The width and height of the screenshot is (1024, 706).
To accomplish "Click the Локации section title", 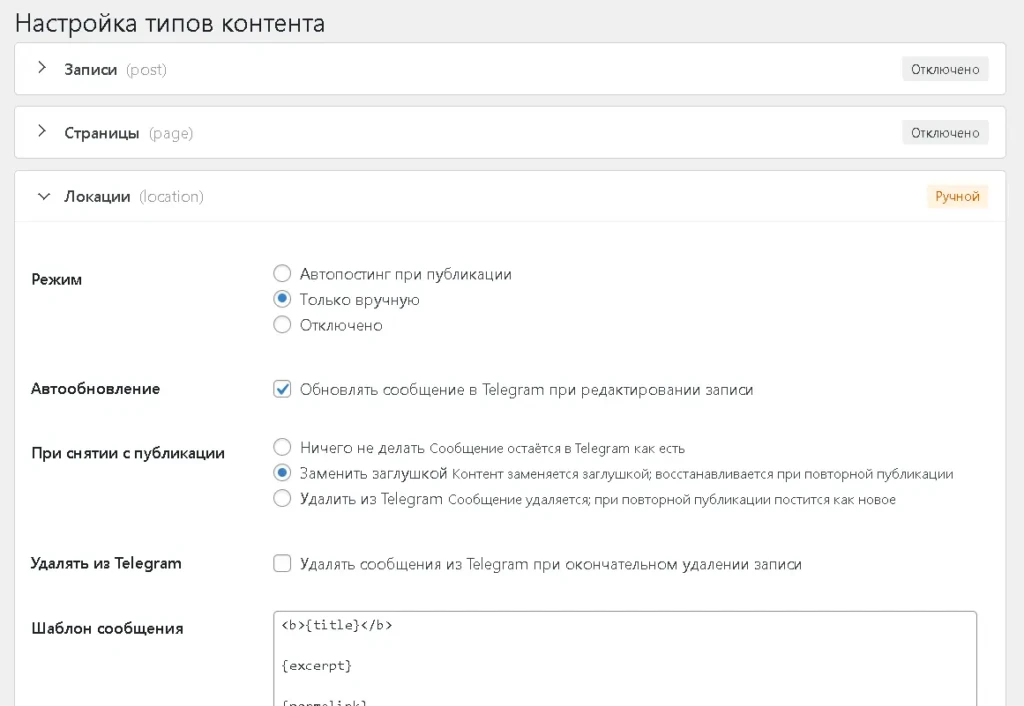I will tap(97, 197).
